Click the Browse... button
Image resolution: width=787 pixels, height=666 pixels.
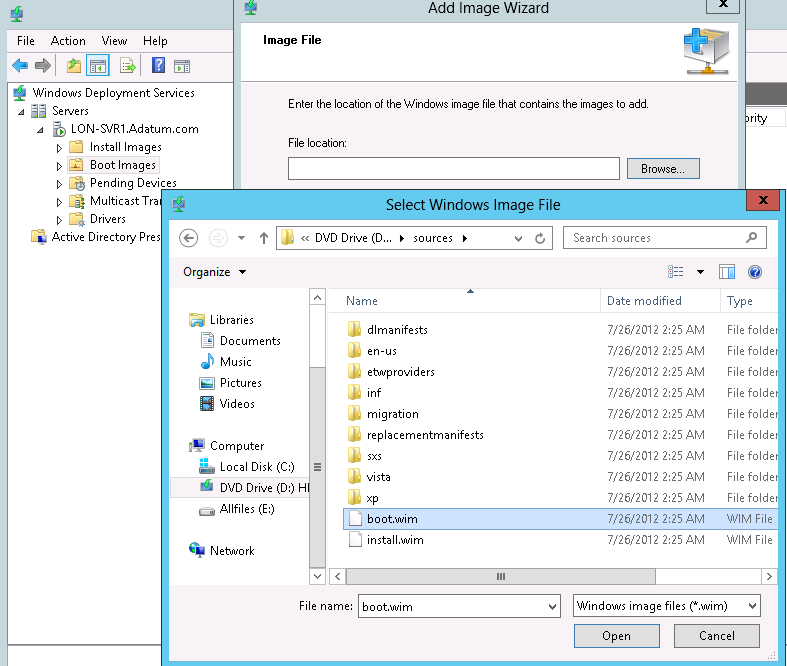(663, 169)
